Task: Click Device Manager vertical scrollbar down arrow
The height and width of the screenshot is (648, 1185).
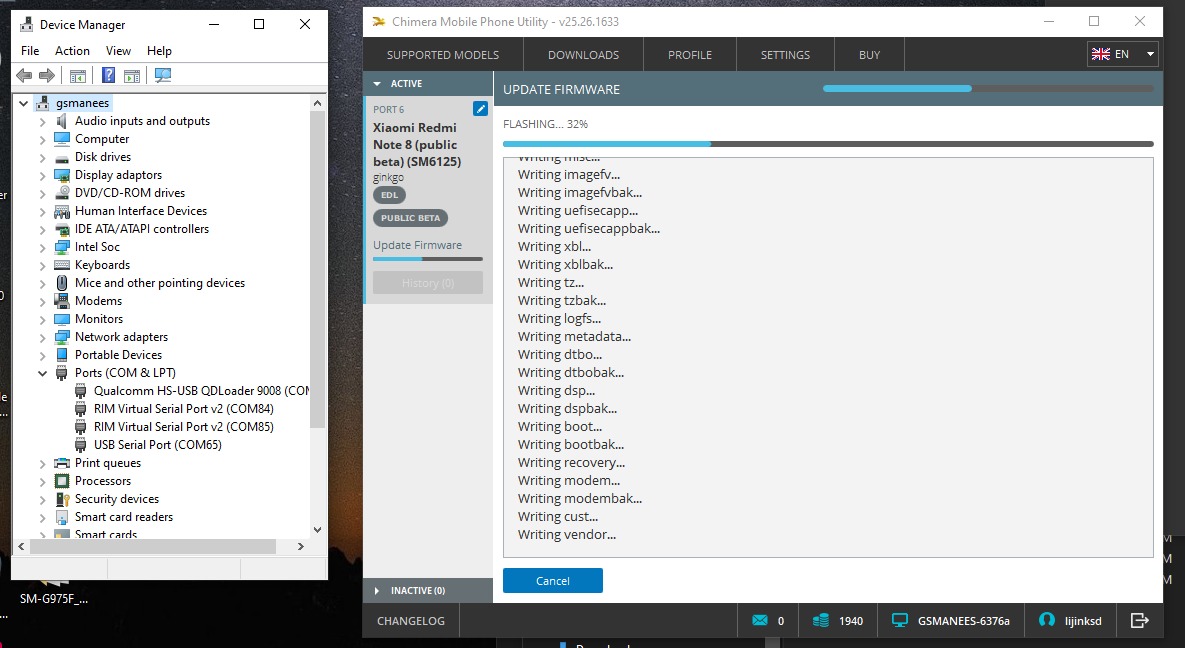Action: tap(317, 529)
